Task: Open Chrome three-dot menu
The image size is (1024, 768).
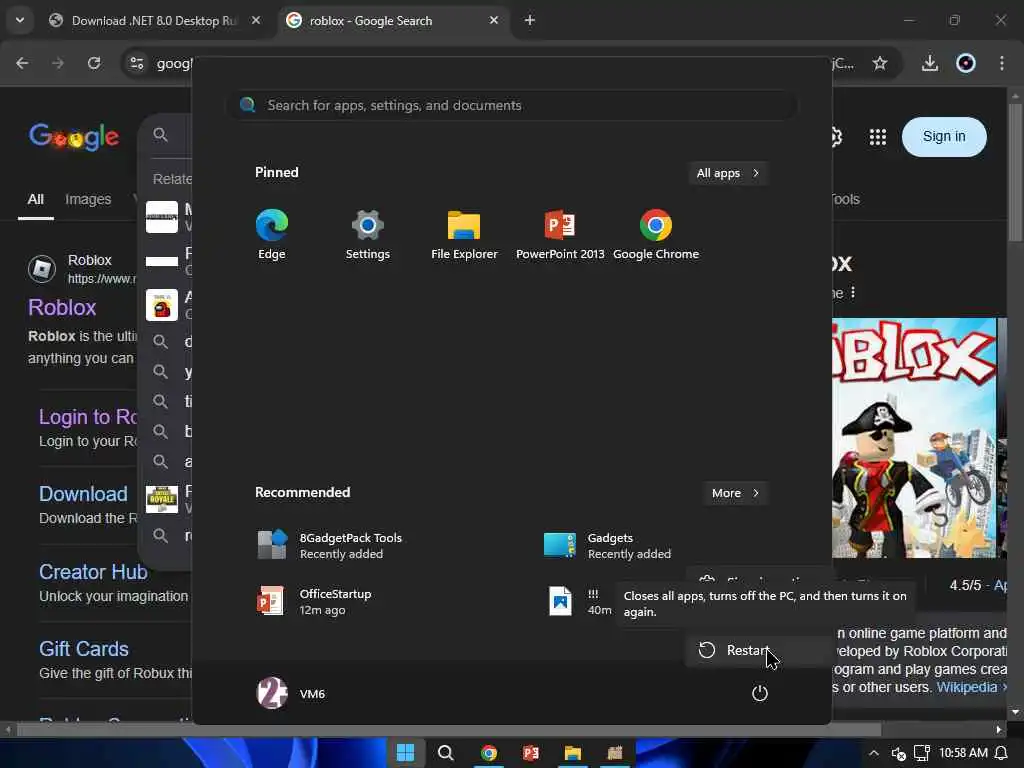Action: 1002,63
